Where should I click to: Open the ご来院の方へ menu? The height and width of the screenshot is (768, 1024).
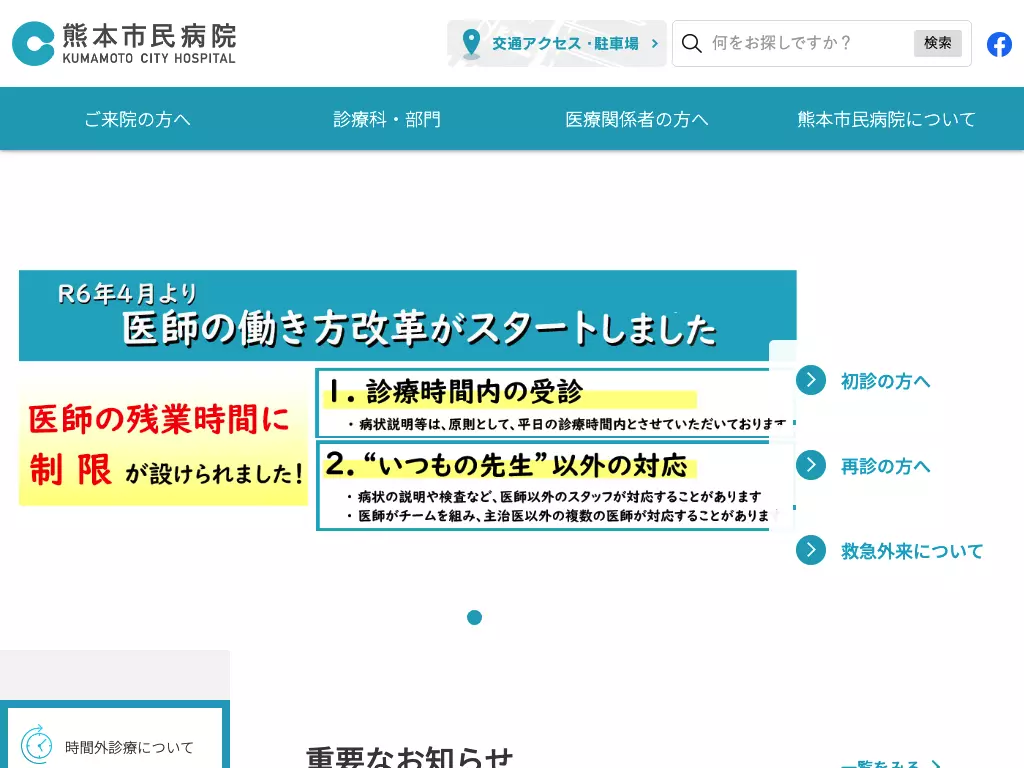(x=137, y=119)
